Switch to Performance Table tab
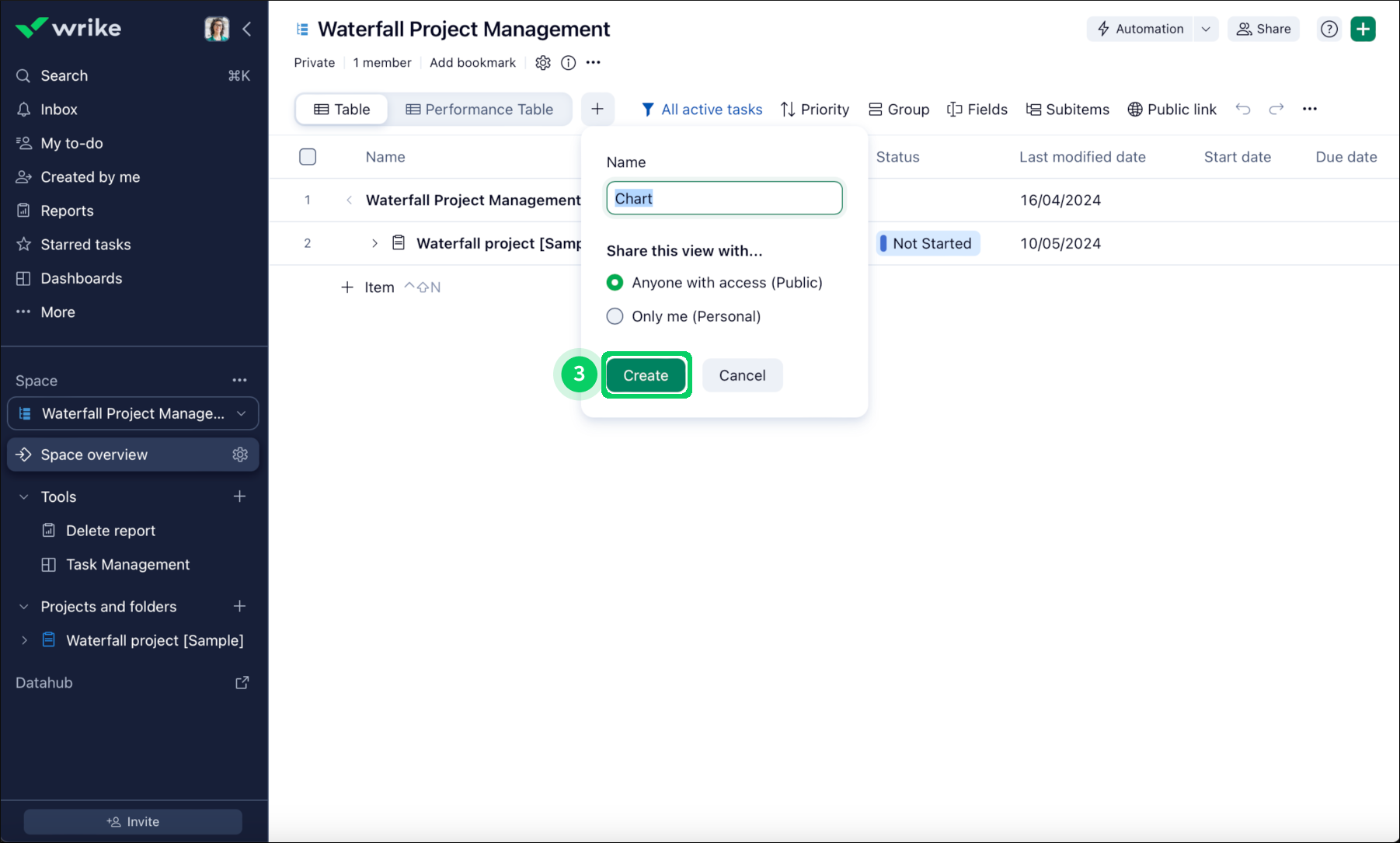 click(479, 110)
